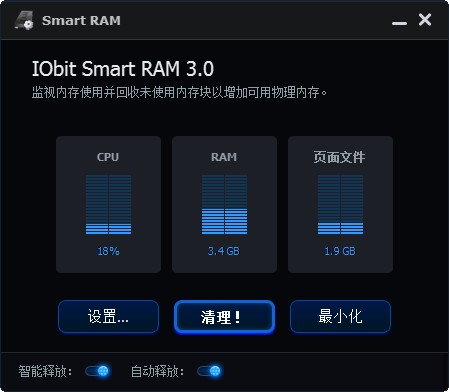Image resolution: width=449 pixels, height=392 pixels.
Task: Click the 页面文件 panel label
Action: point(339,157)
